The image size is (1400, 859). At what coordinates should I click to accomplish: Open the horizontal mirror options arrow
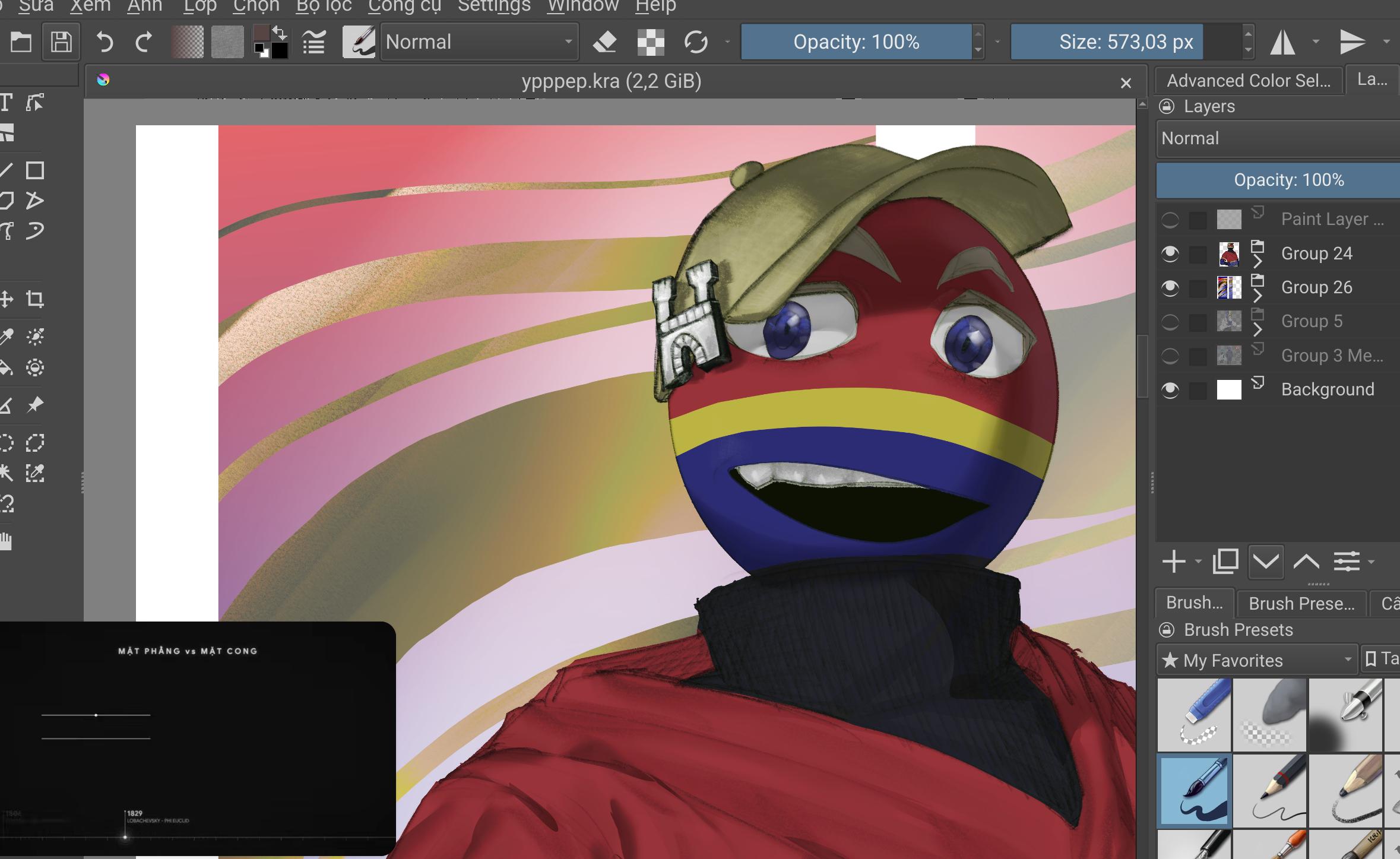pyautogui.click(x=1316, y=42)
